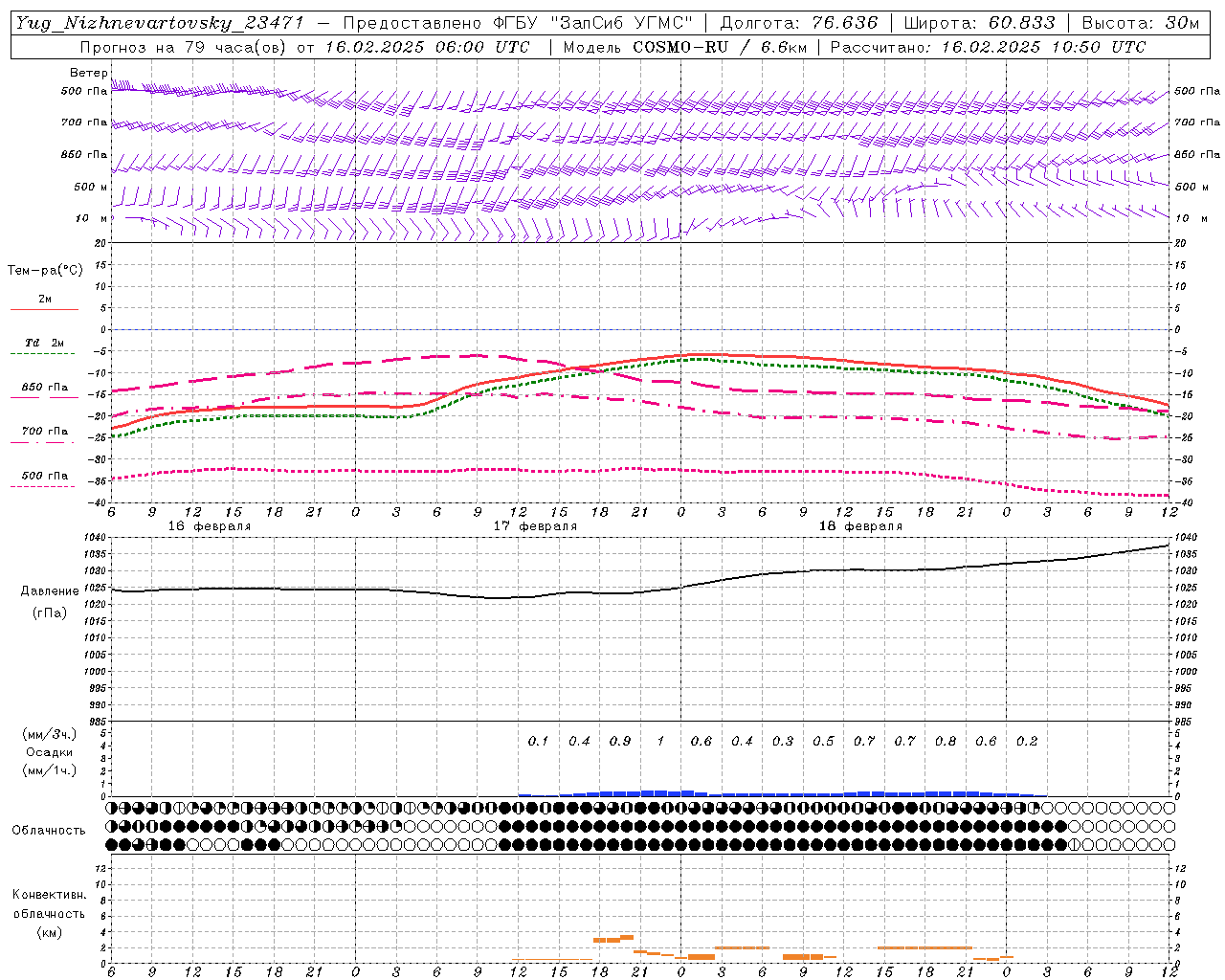
Task: Click the 0.8 precipitation value
Action: point(946,741)
